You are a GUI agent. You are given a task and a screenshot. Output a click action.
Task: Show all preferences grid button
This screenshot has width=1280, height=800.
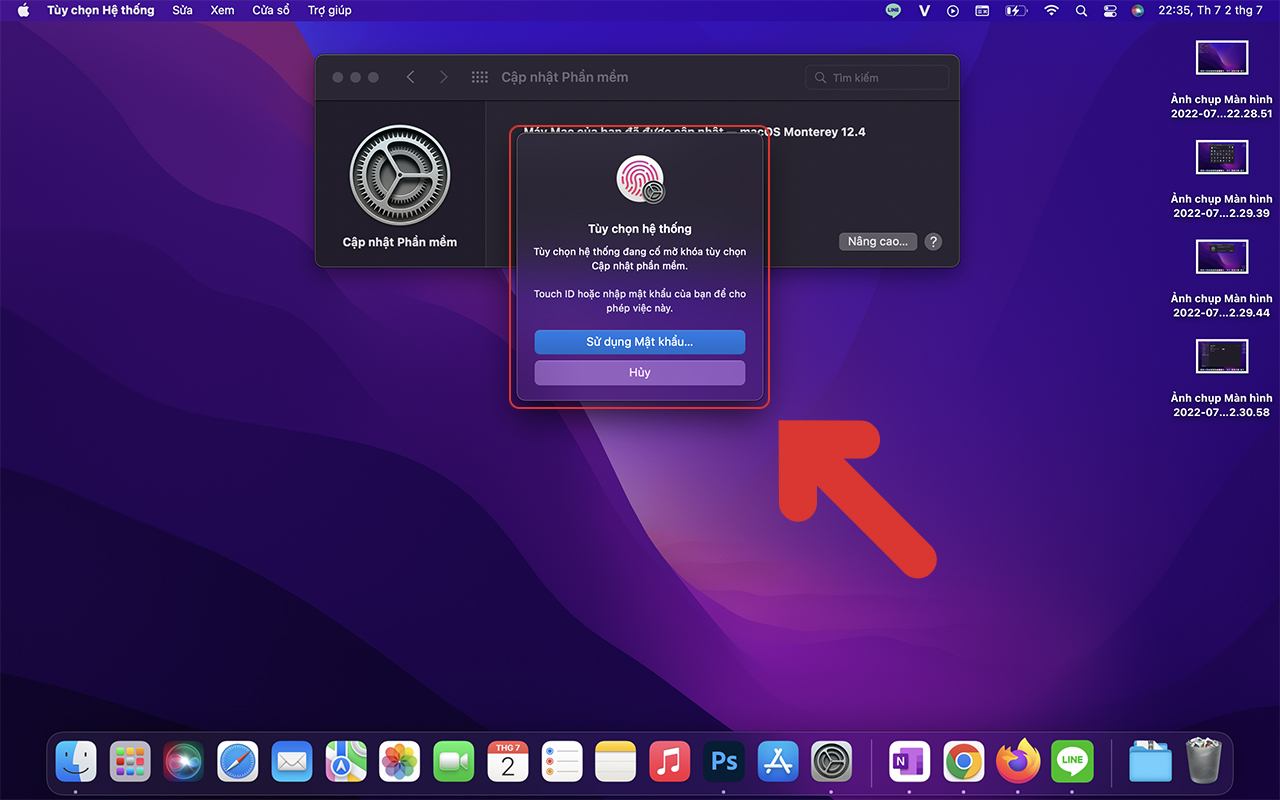point(479,77)
